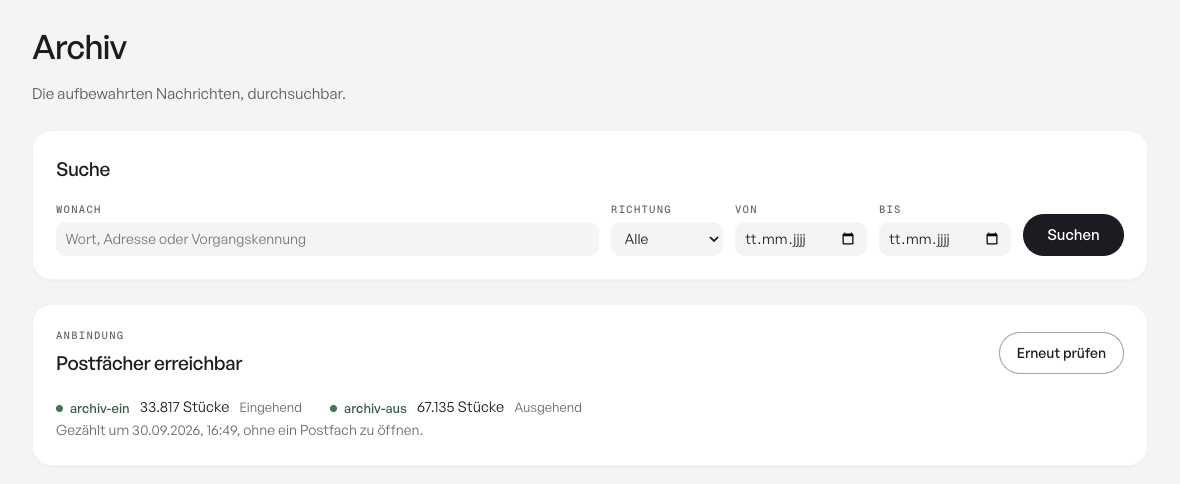
Task: Click the Suchen button
Action: pos(1073,235)
